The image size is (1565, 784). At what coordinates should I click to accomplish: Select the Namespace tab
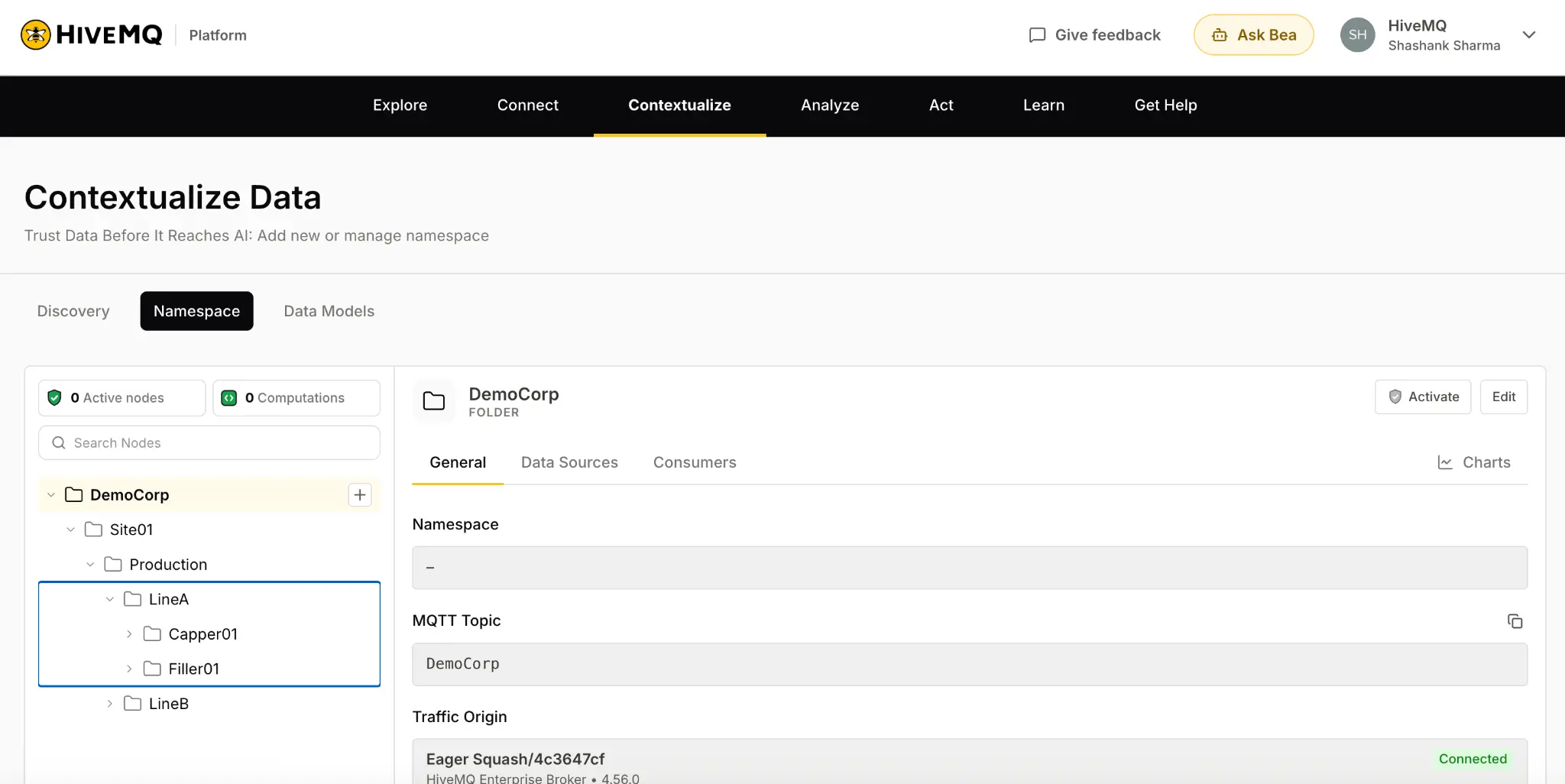pyautogui.click(x=196, y=311)
